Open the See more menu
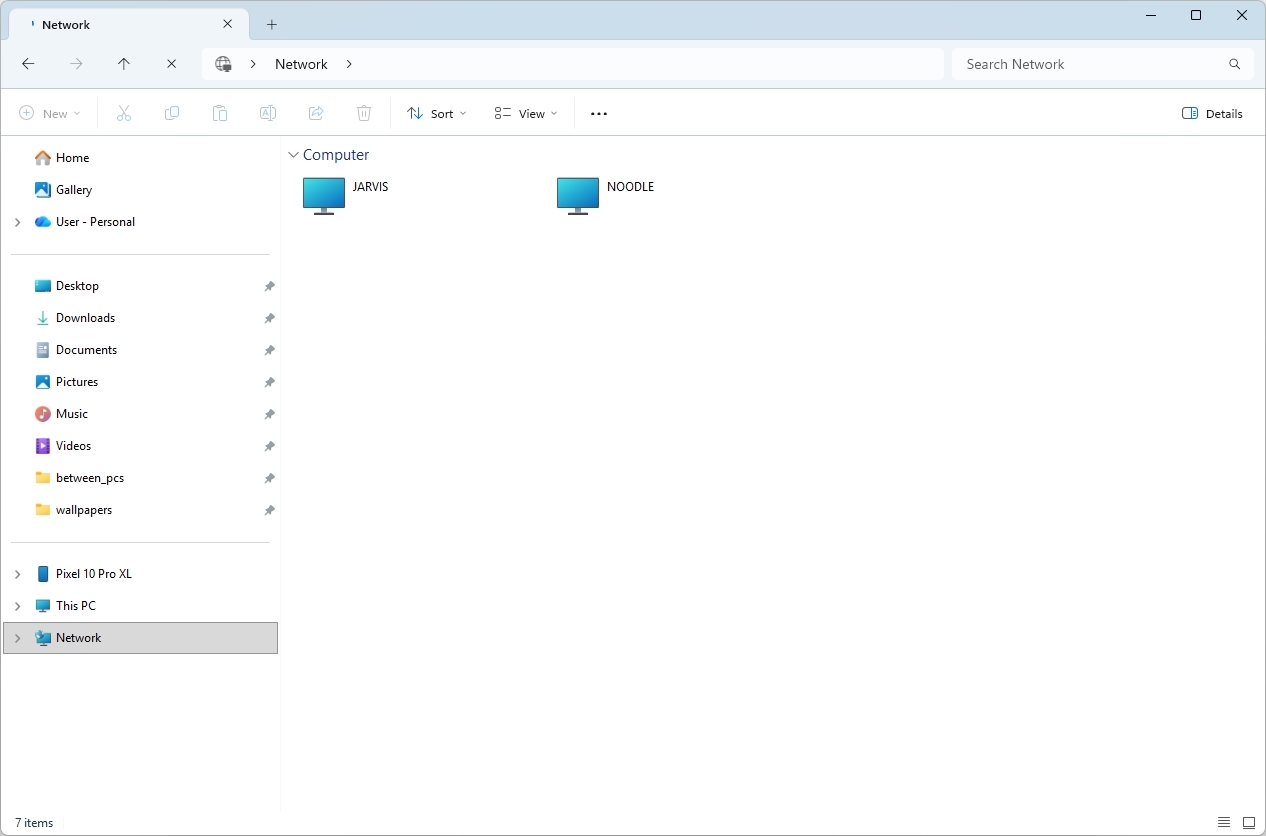Image resolution: width=1266 pixels, height=836 pixels. (598, 113)
